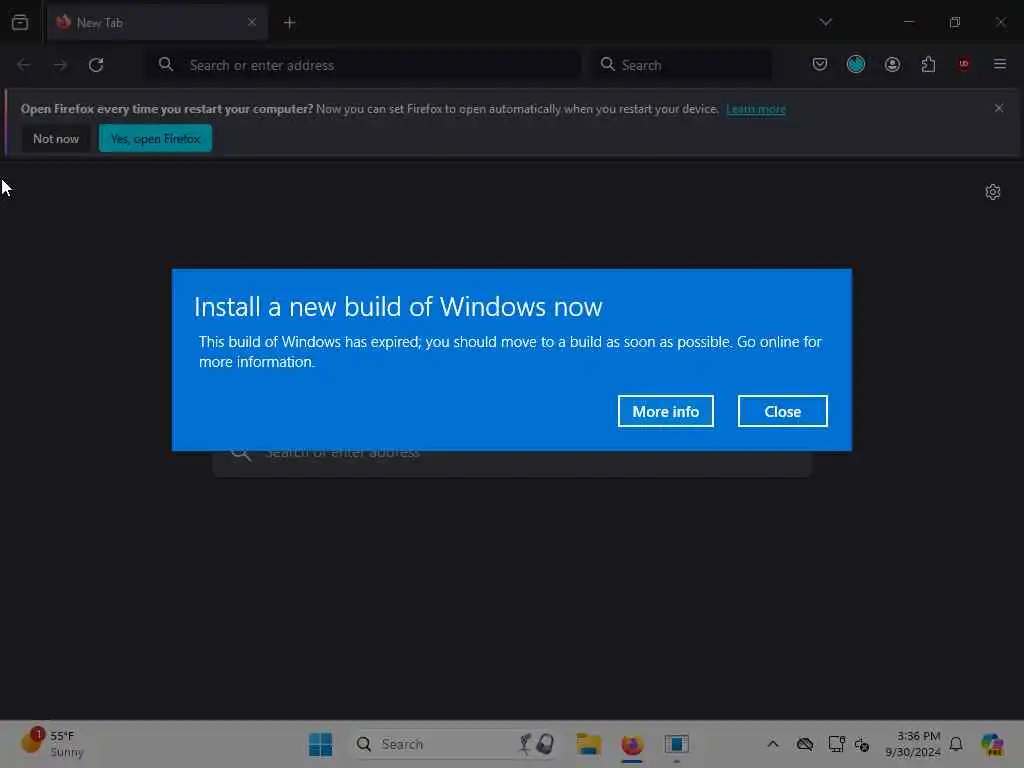1024x768 pixels.
Task: Open the Extensions puzzle icon
Action: 928,64
